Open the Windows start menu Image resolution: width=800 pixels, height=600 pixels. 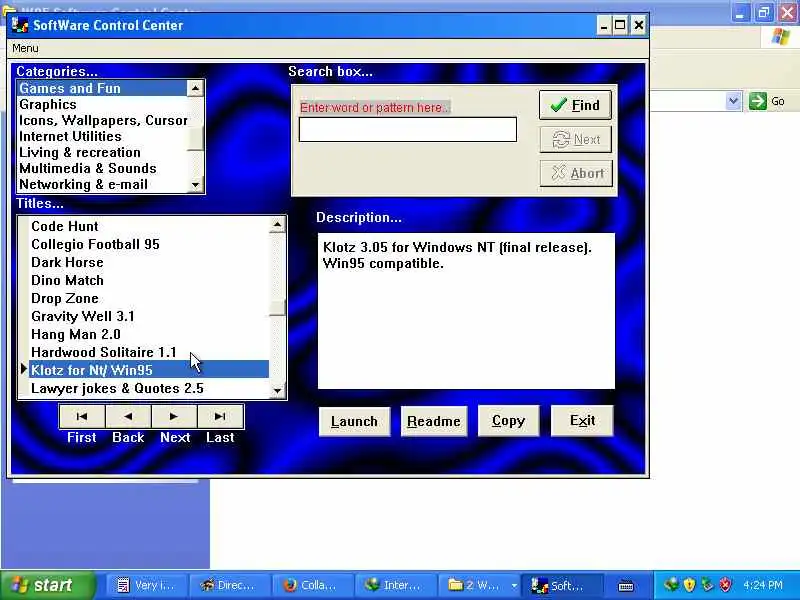(47, 585)
